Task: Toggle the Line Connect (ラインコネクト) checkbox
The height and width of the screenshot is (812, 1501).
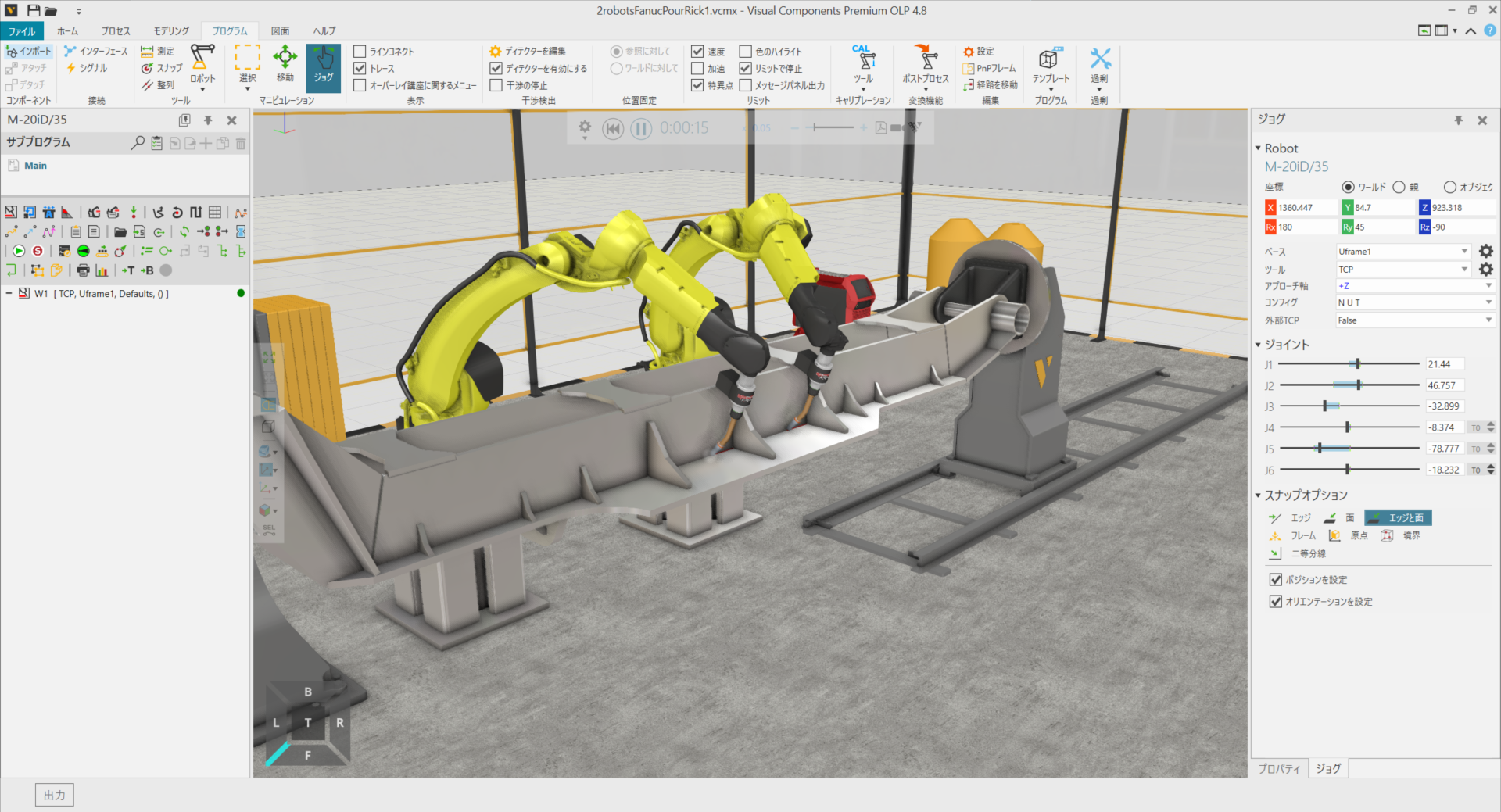Action: [360, 52]
